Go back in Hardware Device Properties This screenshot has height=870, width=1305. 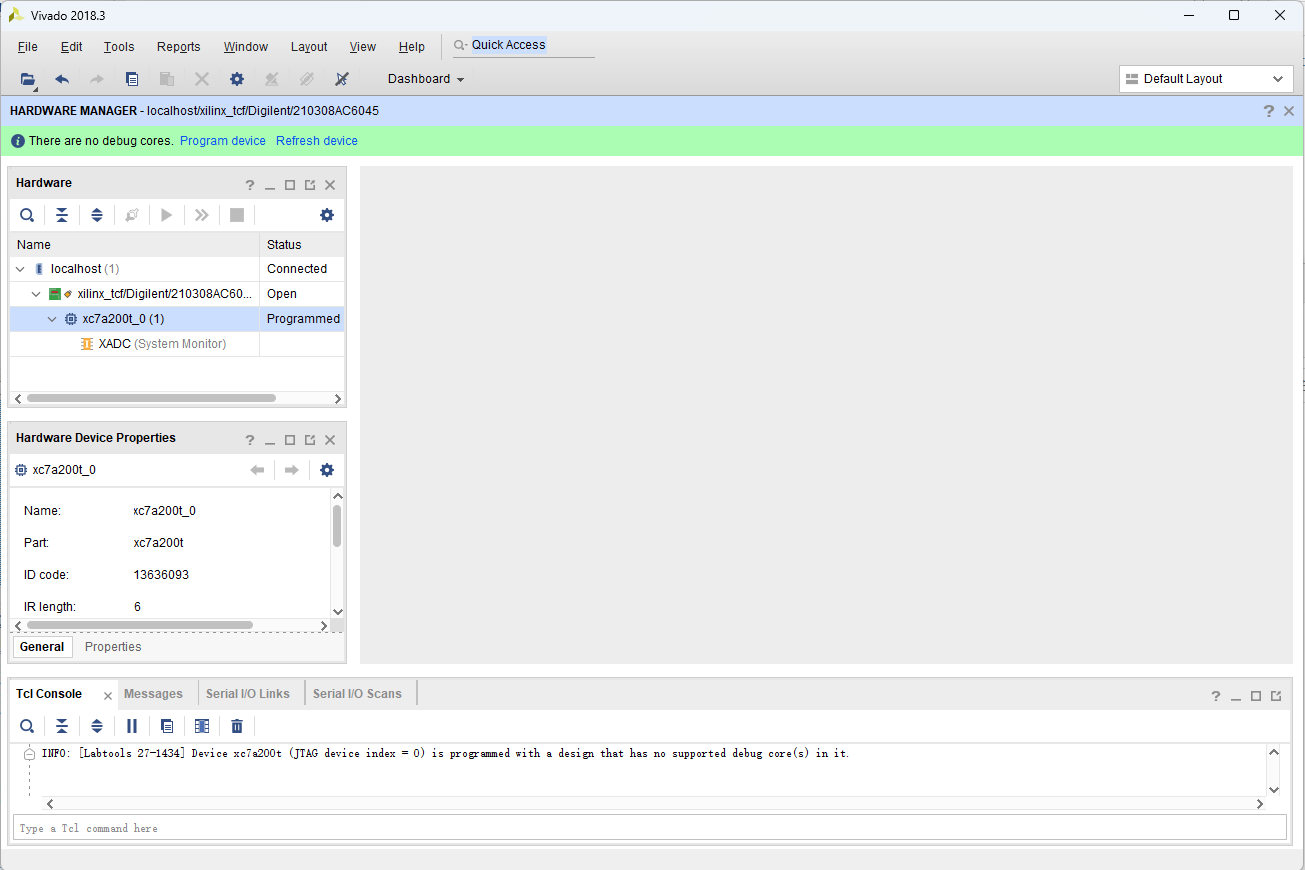(257, 470)
